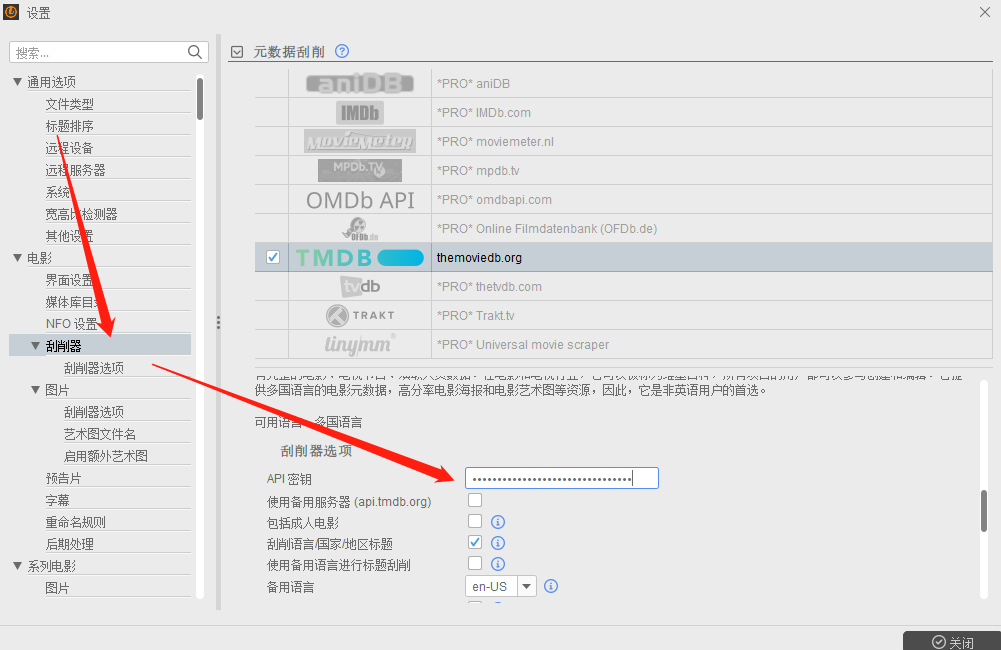Select 刮削器选项 under 刮削器

pos(94,368)
